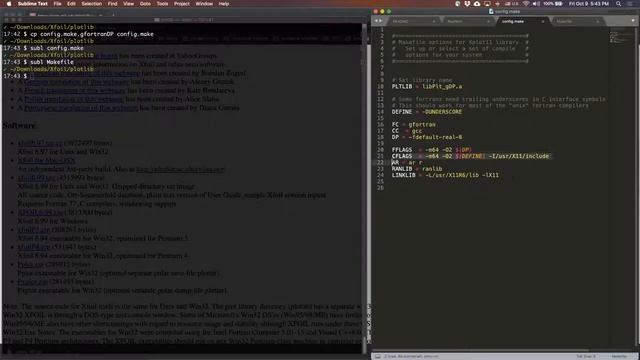Open the Project menu
This screenshot has width=640, height=360.
tap(182, 4)
